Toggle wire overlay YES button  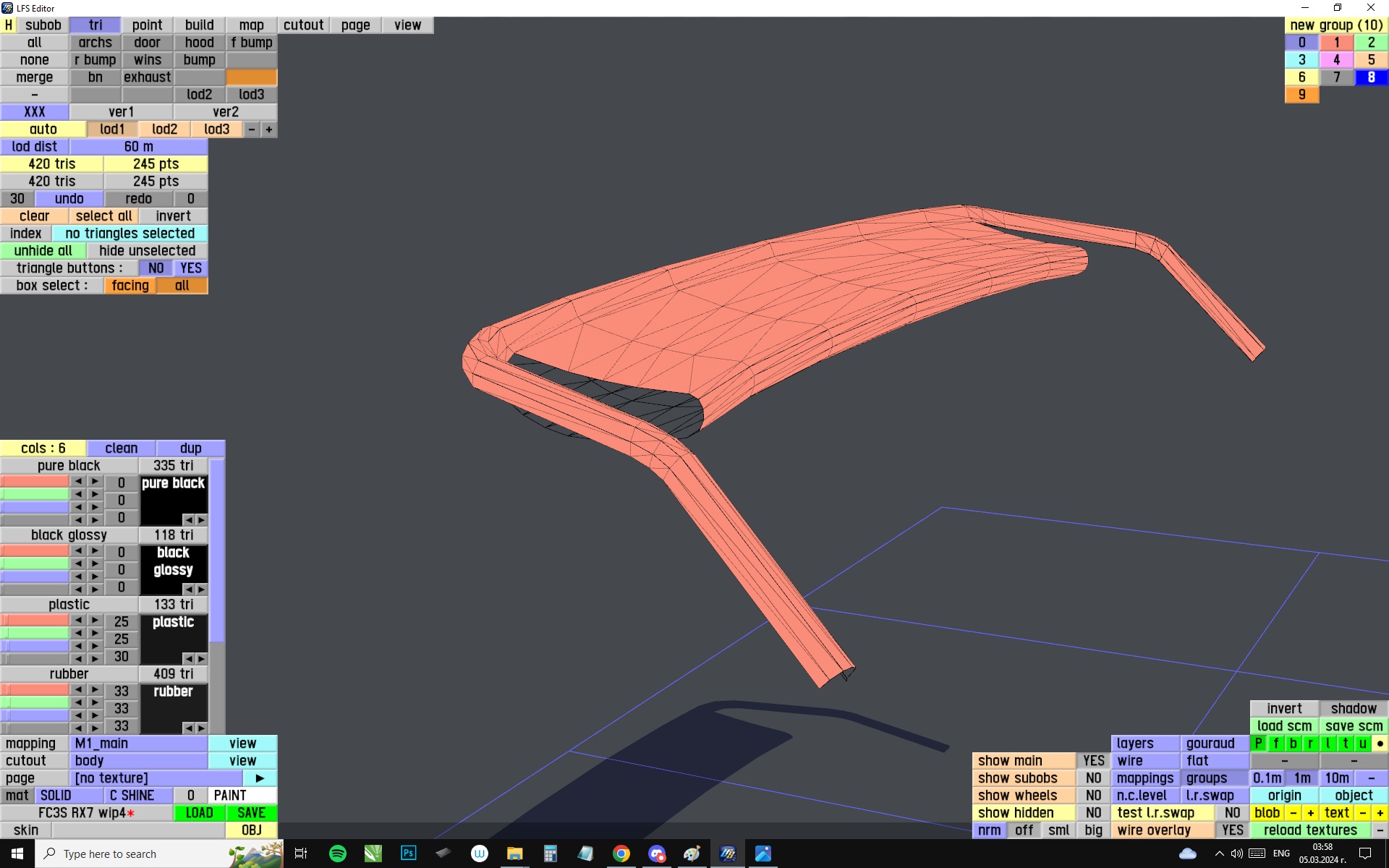coord(1232,830)
